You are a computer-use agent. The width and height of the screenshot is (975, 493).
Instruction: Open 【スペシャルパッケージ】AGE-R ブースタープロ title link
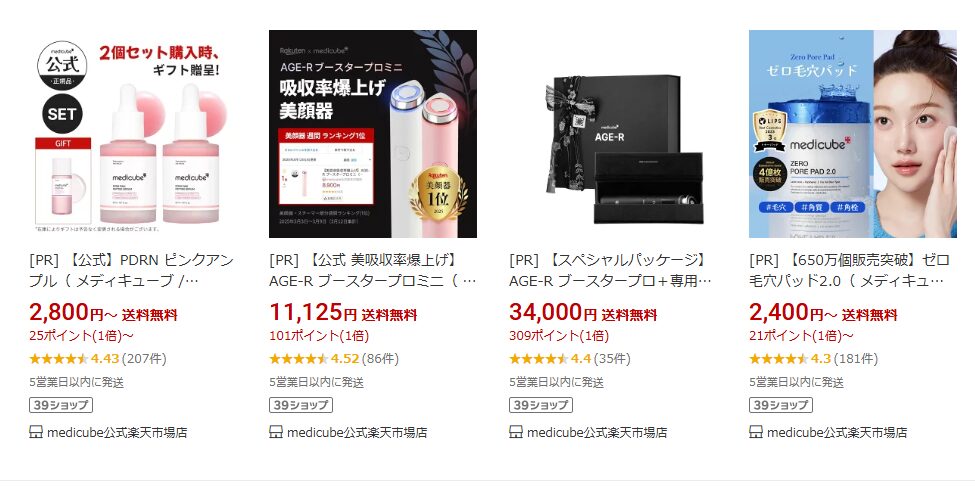click(x=611, y=270)
